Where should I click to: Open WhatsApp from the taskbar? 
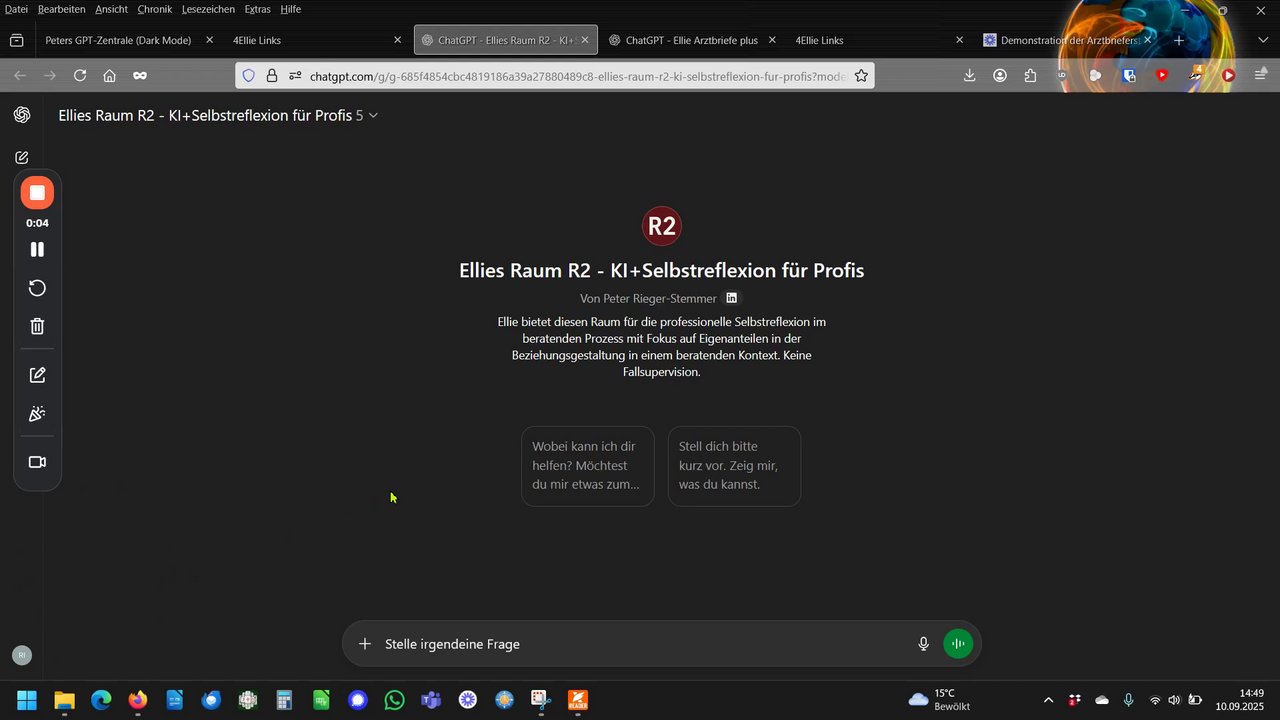[394, 700]
